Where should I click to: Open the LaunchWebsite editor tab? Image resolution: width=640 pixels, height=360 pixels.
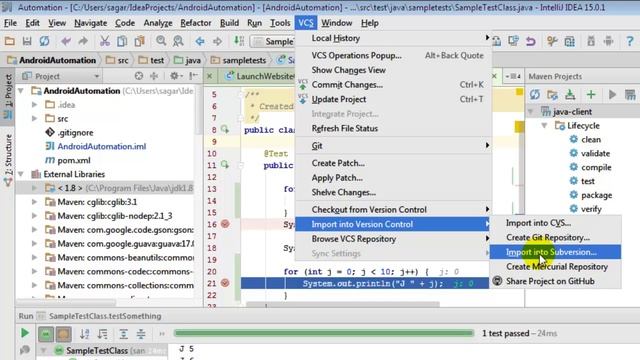[x=260, y=76]
